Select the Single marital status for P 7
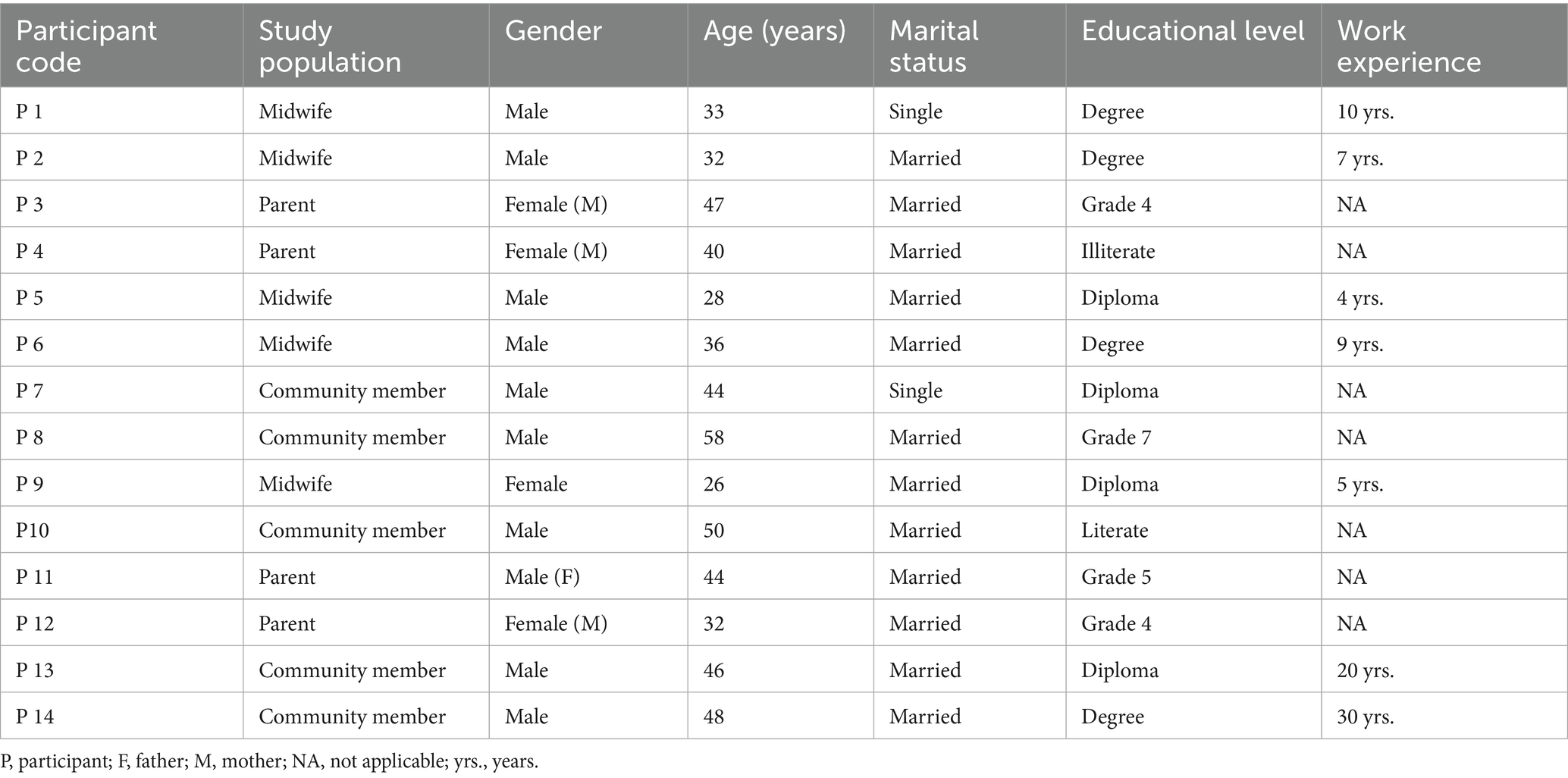 pos(970,391)
